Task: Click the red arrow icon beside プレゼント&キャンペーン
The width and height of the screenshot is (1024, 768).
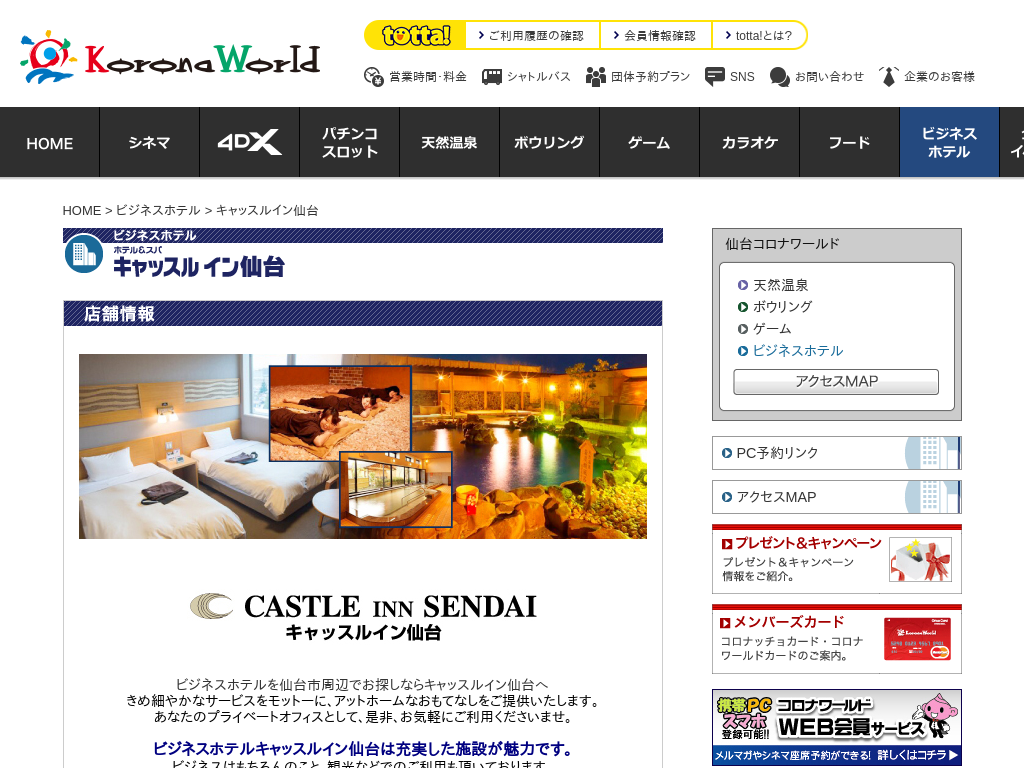Action: (x=727, y=544)
